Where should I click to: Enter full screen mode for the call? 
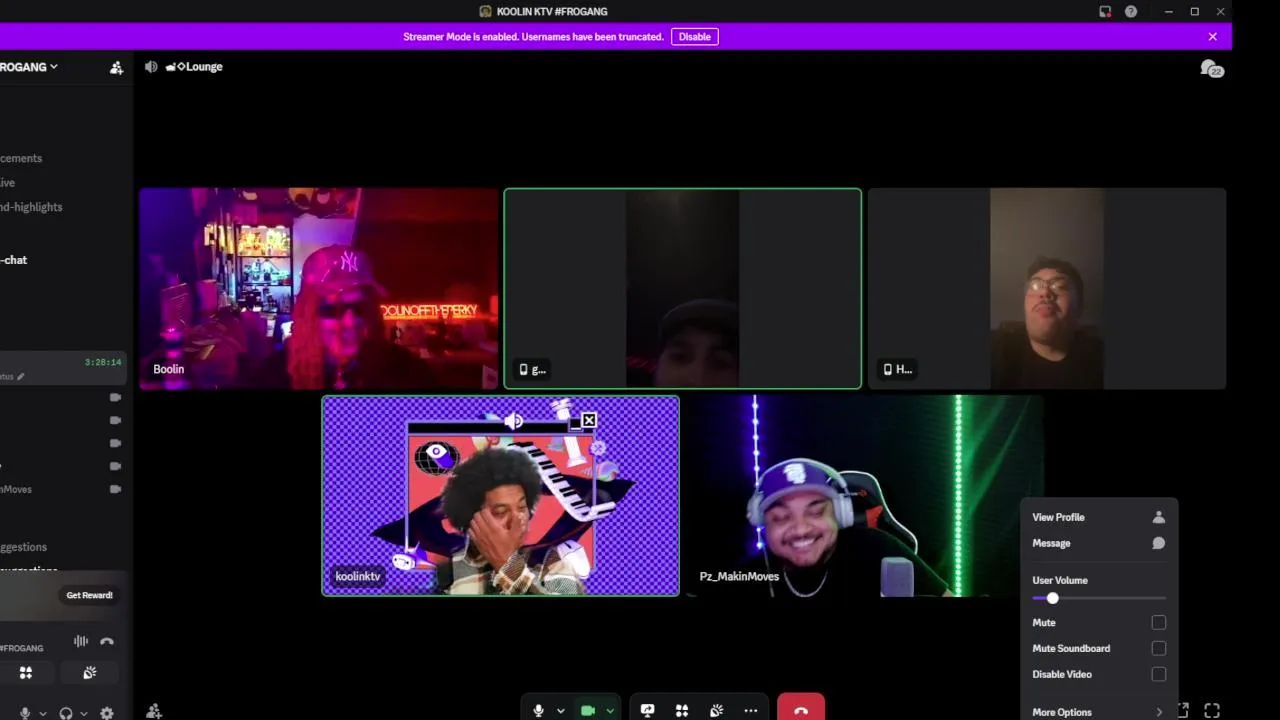point(1212,710)
